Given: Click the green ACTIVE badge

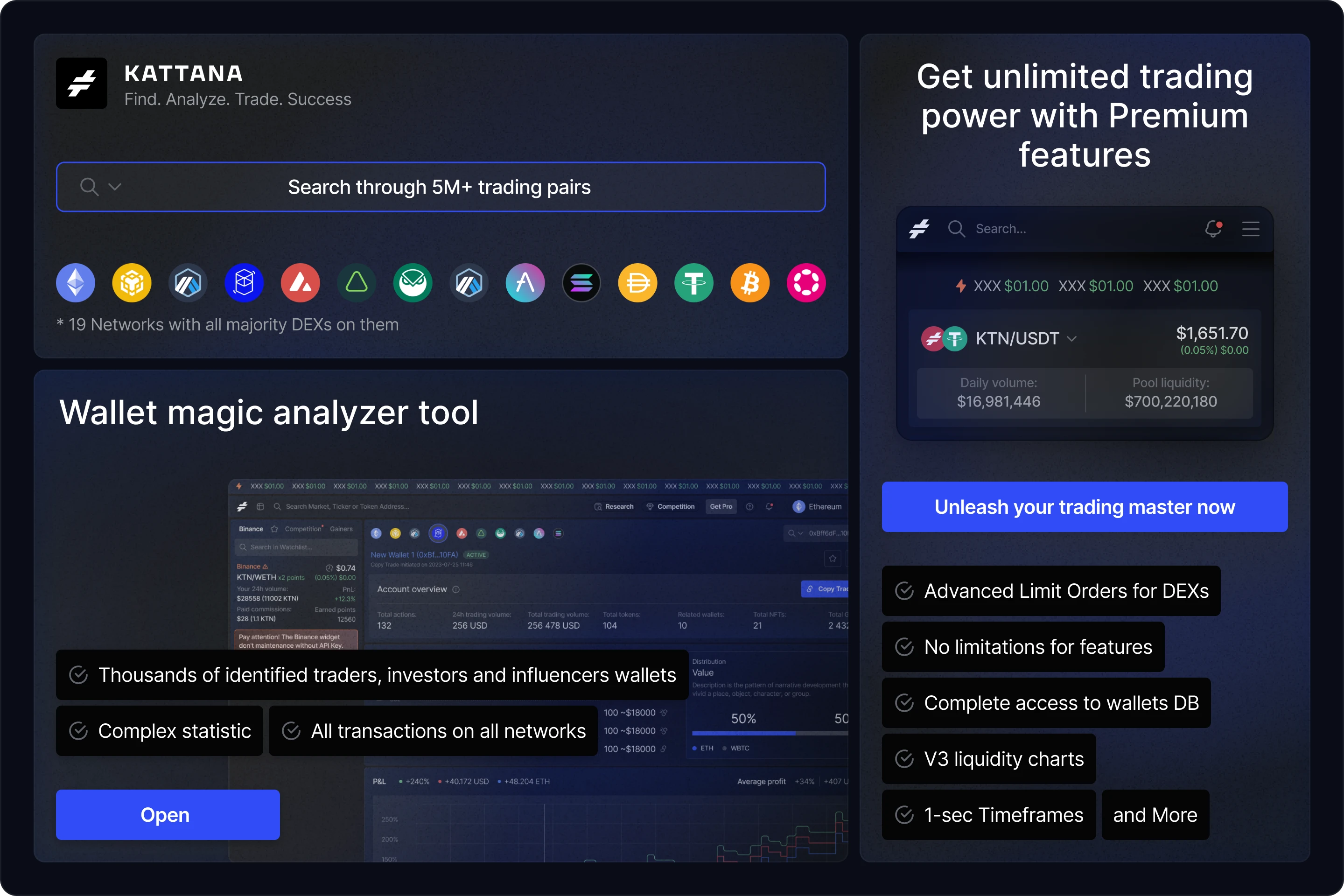Looking at the screenshot, I should (476, 555).
